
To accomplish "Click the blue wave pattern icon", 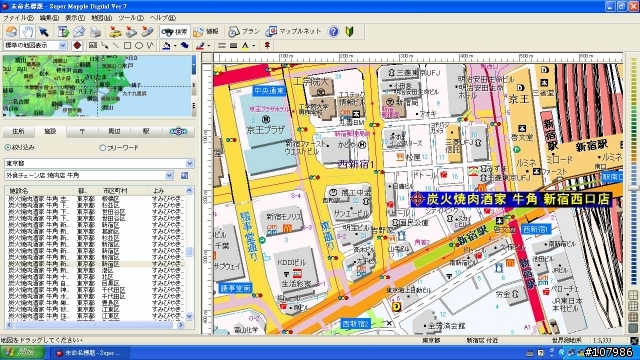I will click(x=184, y=45).
